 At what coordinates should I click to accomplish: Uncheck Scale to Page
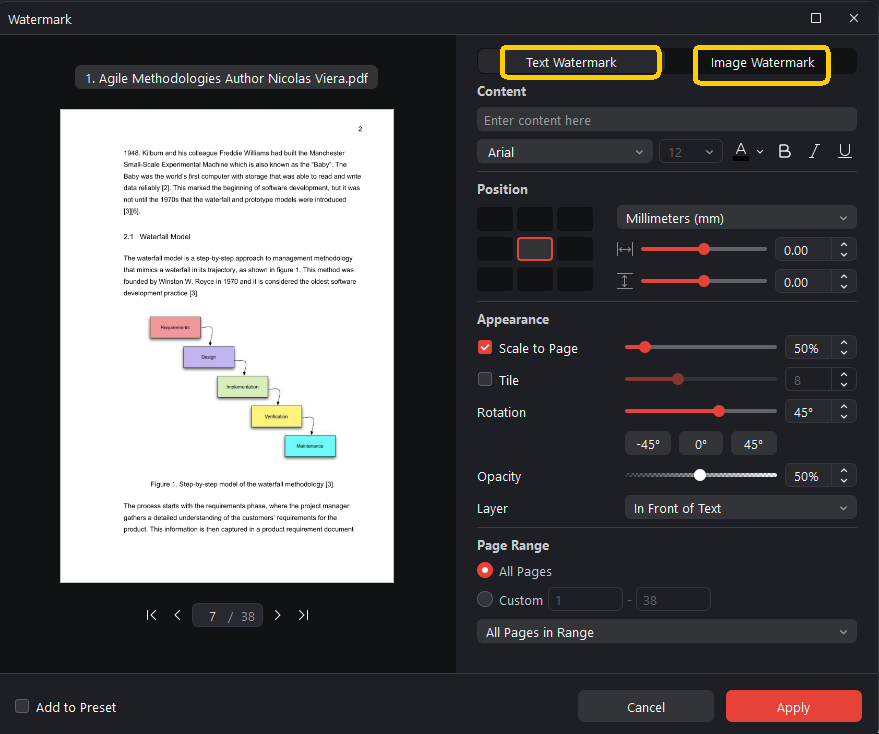pos(485,348)
